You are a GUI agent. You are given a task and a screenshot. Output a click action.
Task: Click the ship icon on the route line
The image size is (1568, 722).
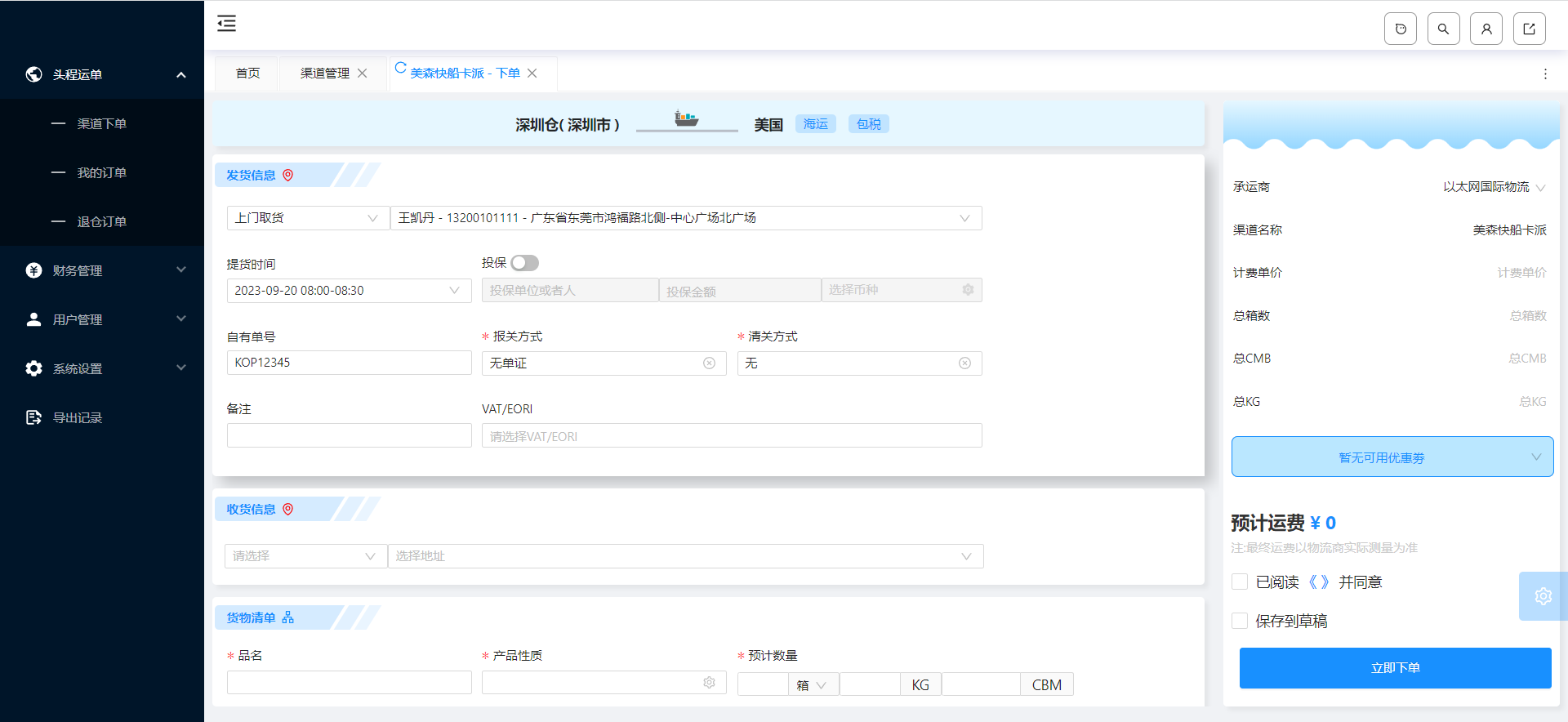coord(686,119)
